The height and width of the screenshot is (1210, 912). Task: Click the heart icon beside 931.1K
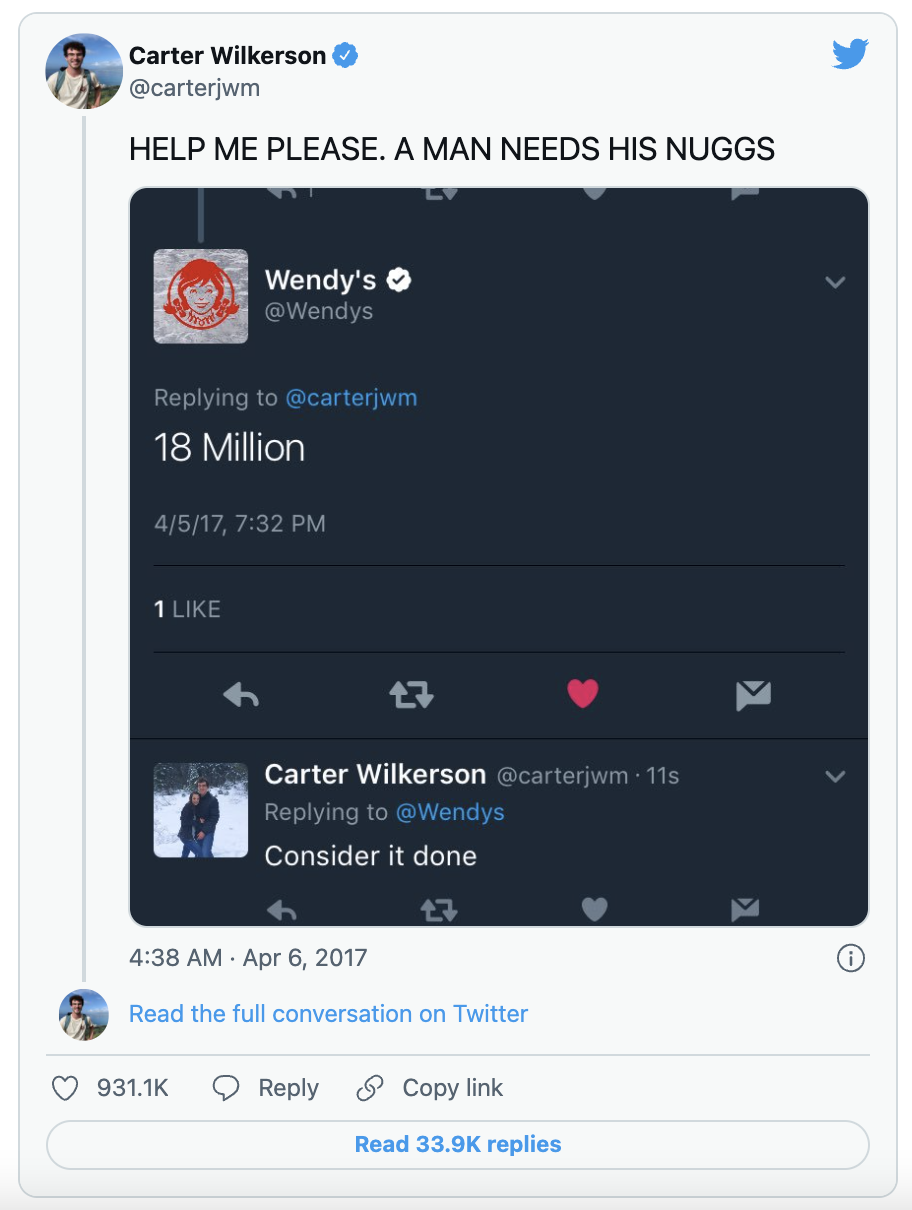[65, 1088]
